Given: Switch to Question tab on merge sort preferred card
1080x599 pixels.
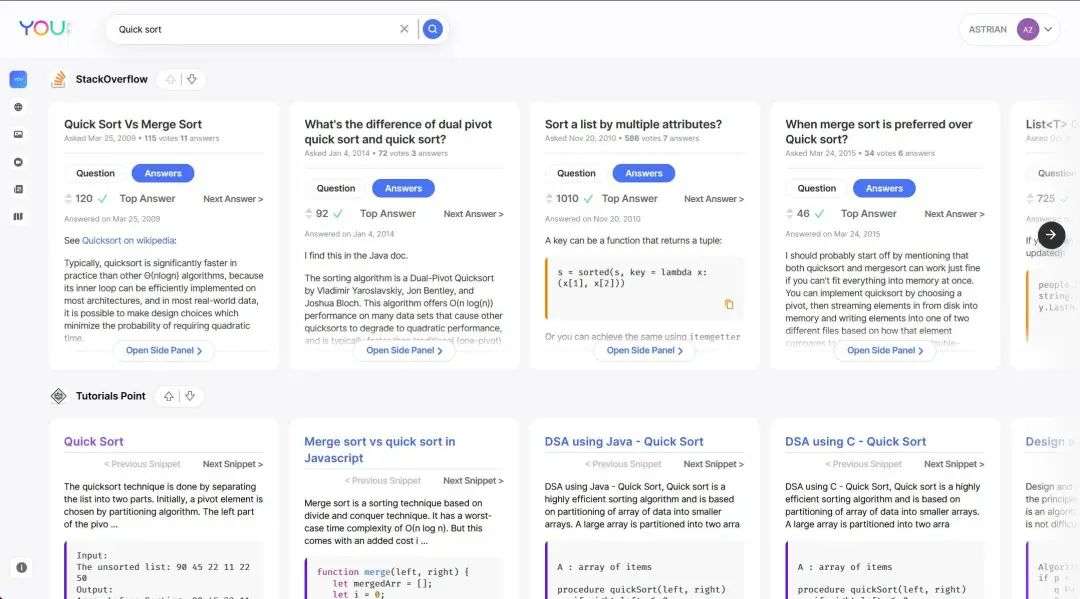Looking at the screenshot, I should click(x=817, y=189).
